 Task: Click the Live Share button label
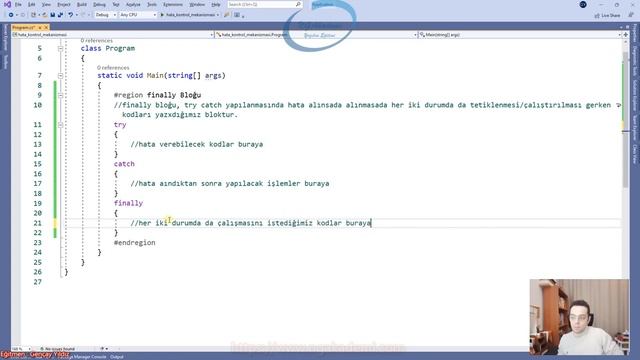click(611, 16)
